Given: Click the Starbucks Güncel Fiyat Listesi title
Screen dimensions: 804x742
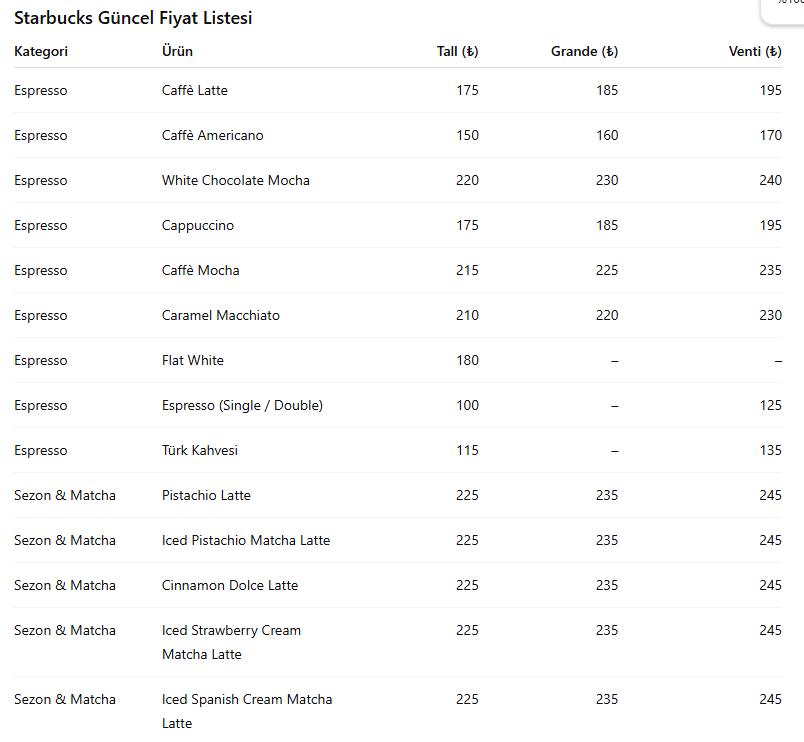Looking at the screenshot, I should (133, 19).
